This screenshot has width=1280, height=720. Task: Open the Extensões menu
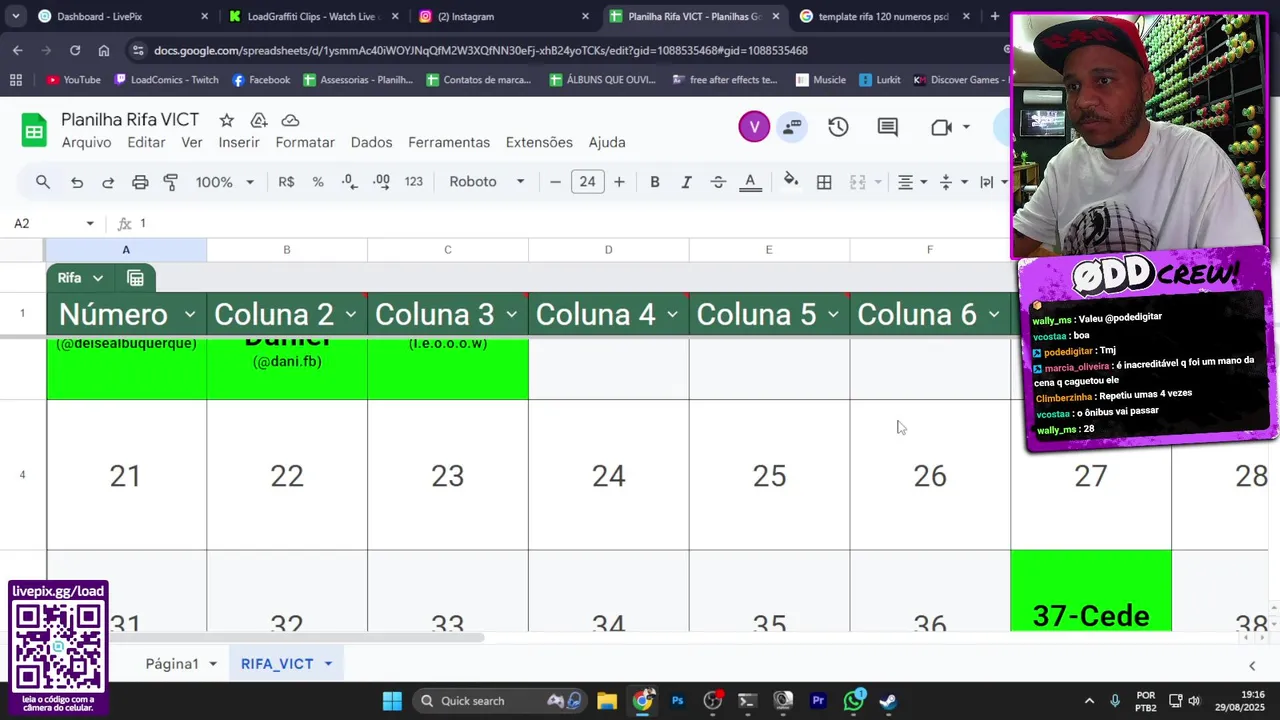539,142
